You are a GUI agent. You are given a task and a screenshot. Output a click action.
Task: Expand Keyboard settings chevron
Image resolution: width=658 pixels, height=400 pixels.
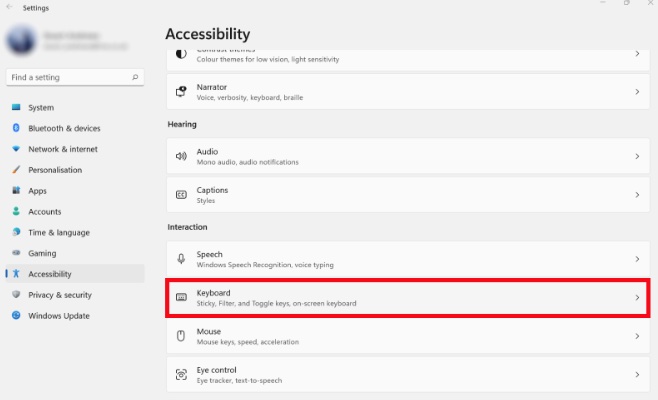tap(637, 298)
